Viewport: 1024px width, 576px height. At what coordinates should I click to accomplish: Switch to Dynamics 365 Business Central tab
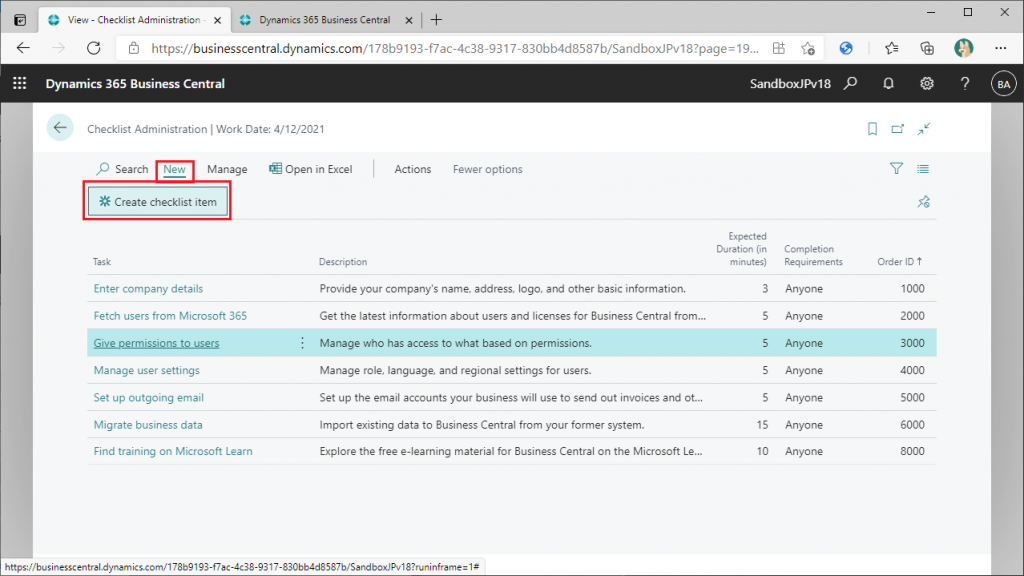[325, 20]
